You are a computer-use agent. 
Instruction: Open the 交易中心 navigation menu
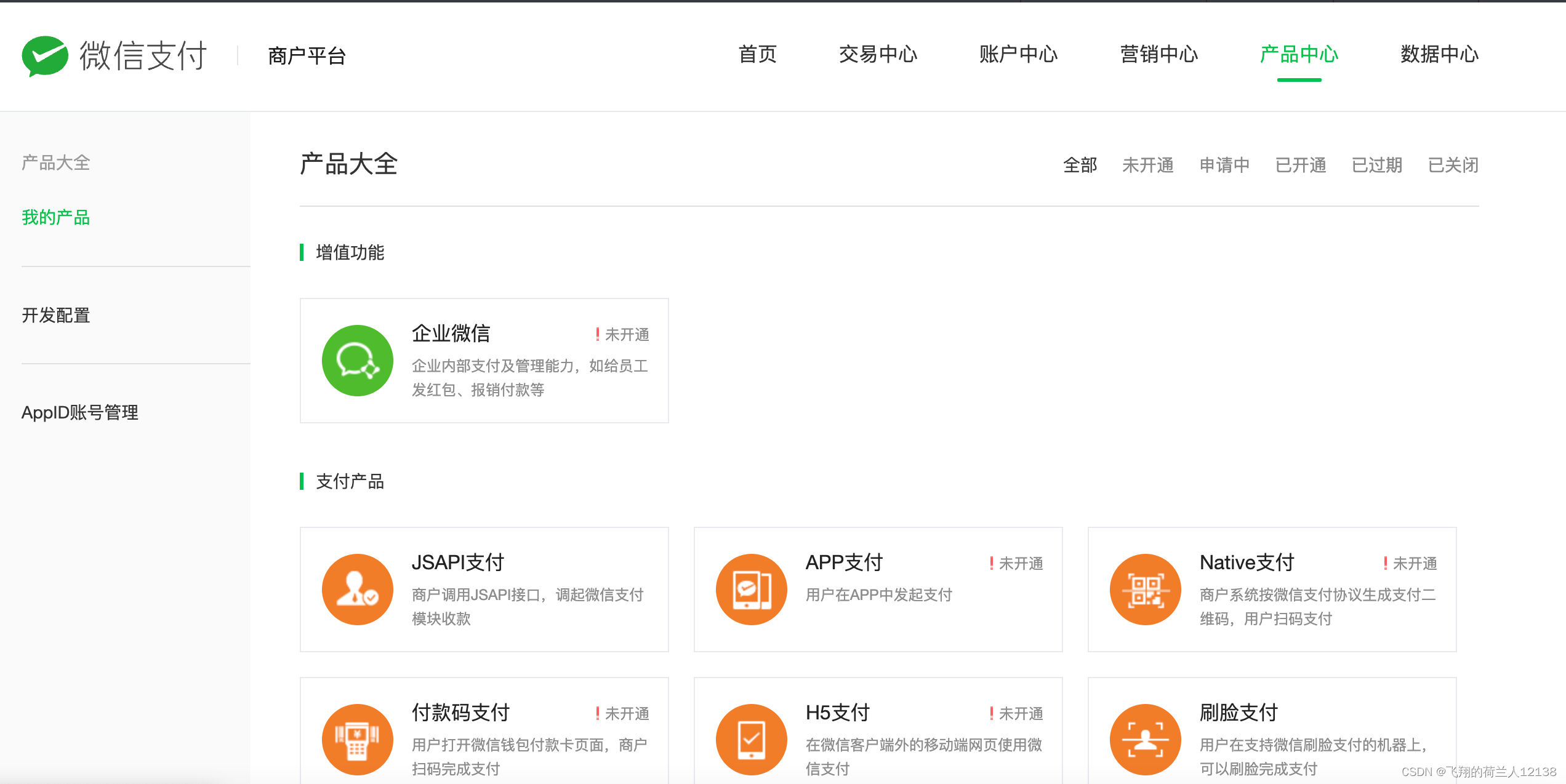point(878,55)
